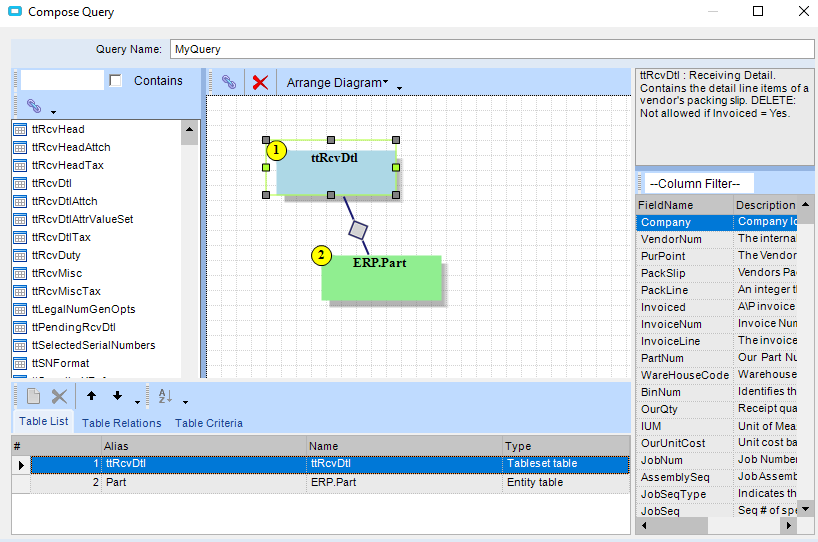
Task: Click the field list scroll down arrow
Action: pyautogui.click(x=805, y=509)
